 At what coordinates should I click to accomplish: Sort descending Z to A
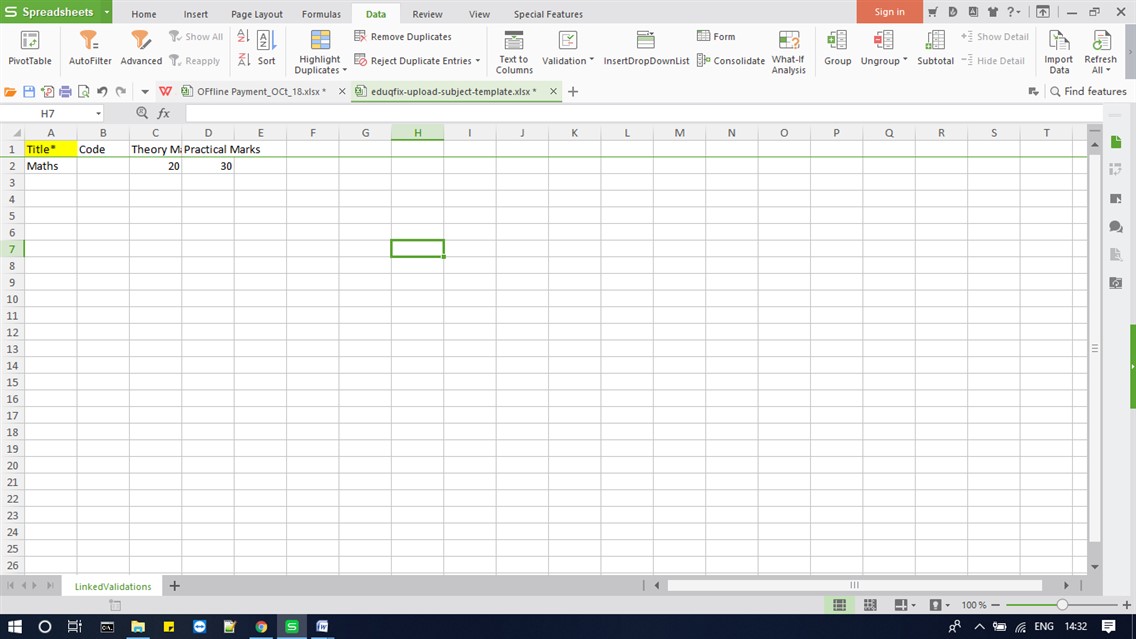(x=243, y=61)
